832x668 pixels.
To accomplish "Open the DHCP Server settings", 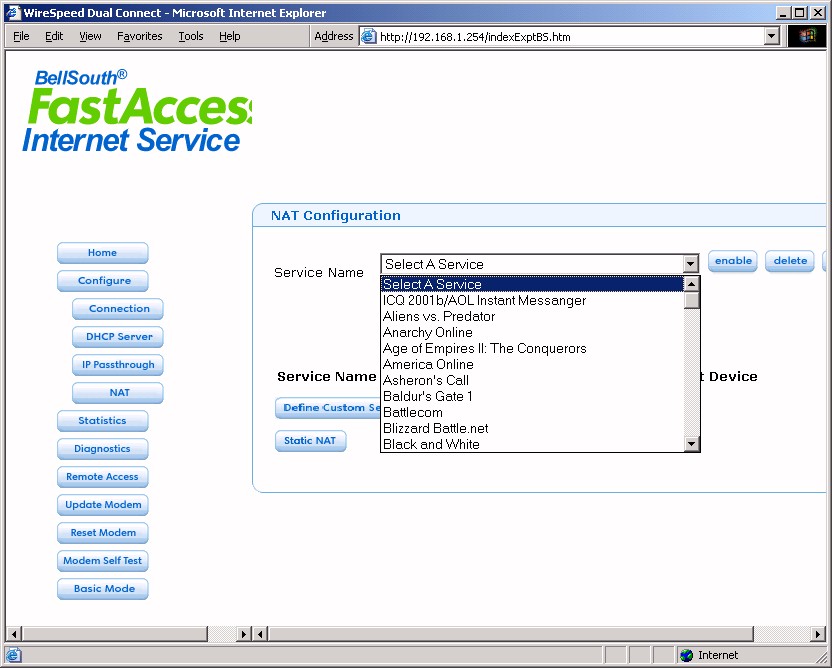I will 118,337.
